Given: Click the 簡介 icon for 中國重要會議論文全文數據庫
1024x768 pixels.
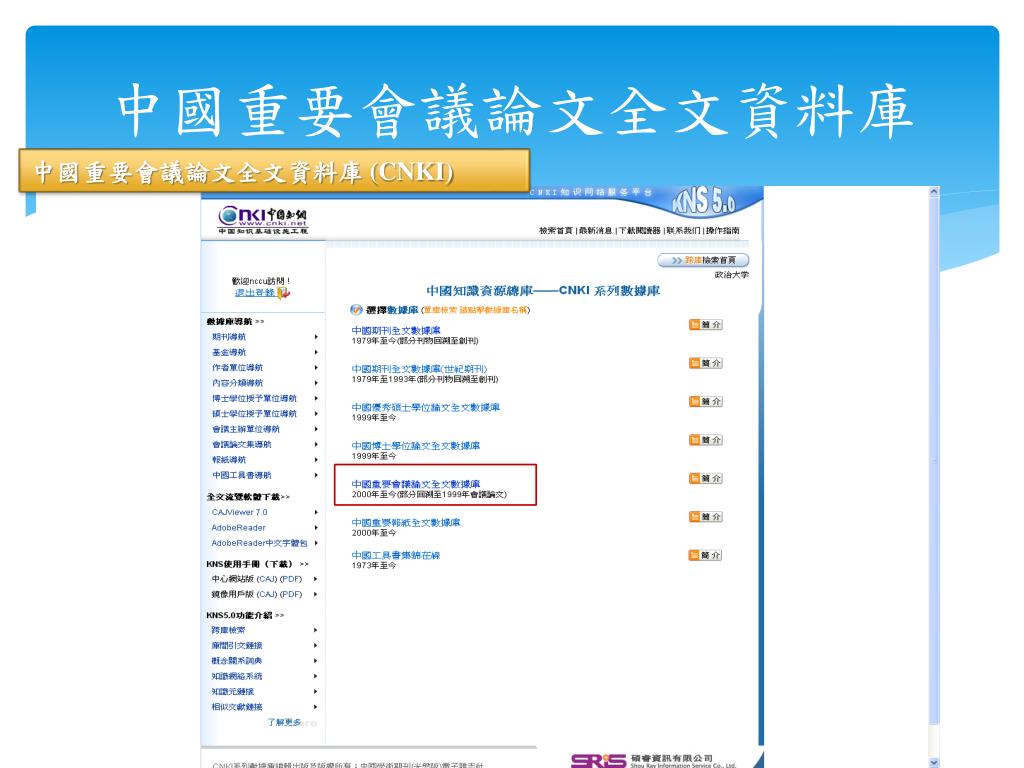Looking at the screenshot, I should [x=706, y=479].
